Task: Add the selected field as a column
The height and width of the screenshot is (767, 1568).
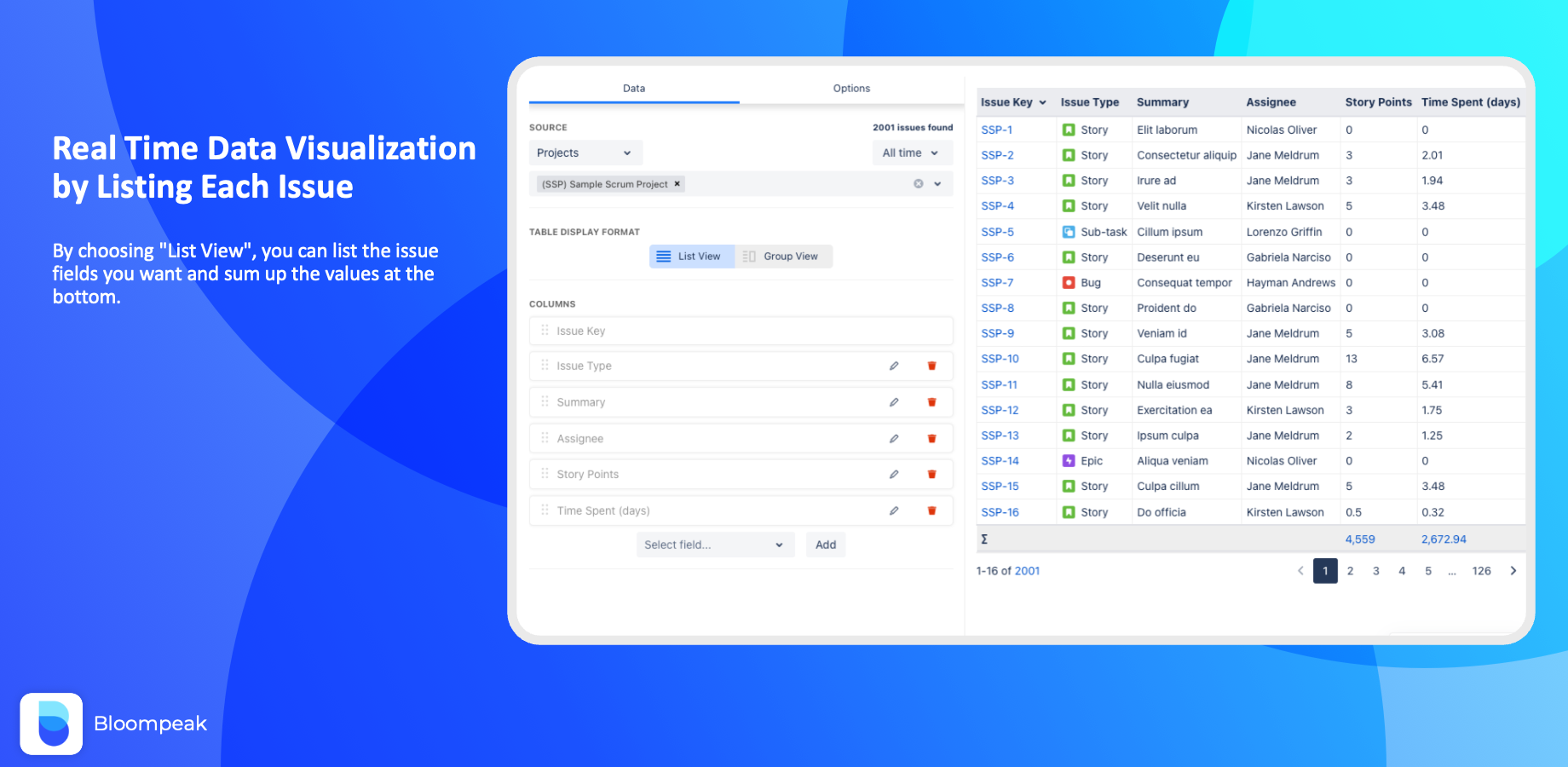Action: coord(826,545)
